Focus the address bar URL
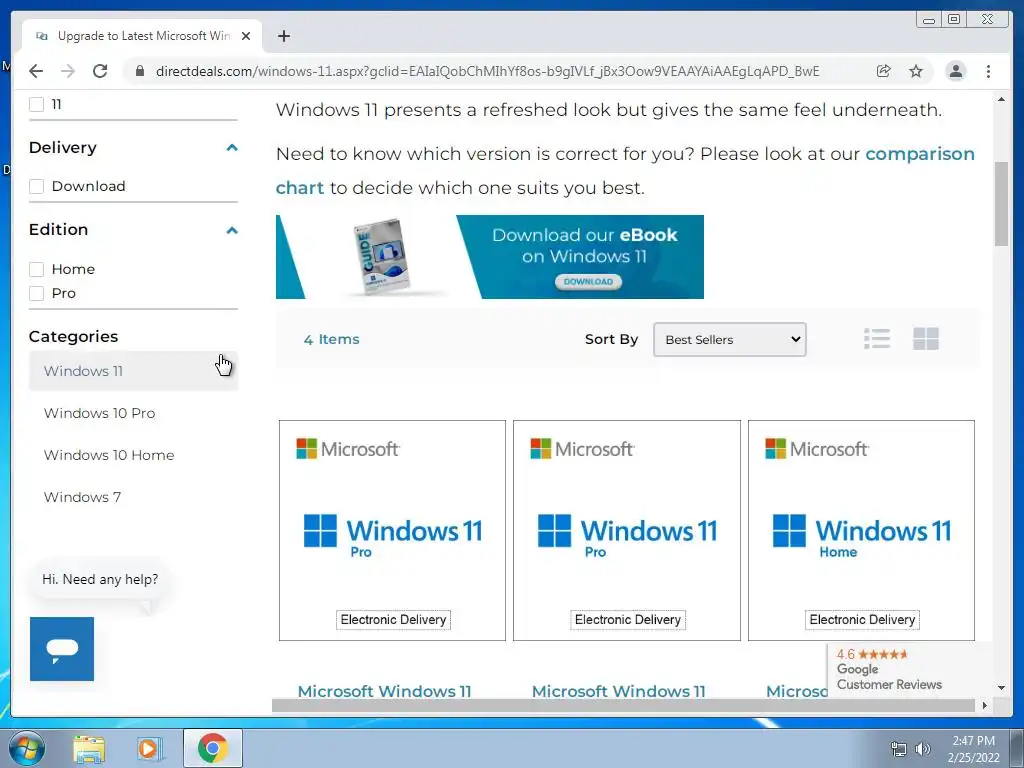Viewport: 1024px width, 768px height. coord(487,71)
